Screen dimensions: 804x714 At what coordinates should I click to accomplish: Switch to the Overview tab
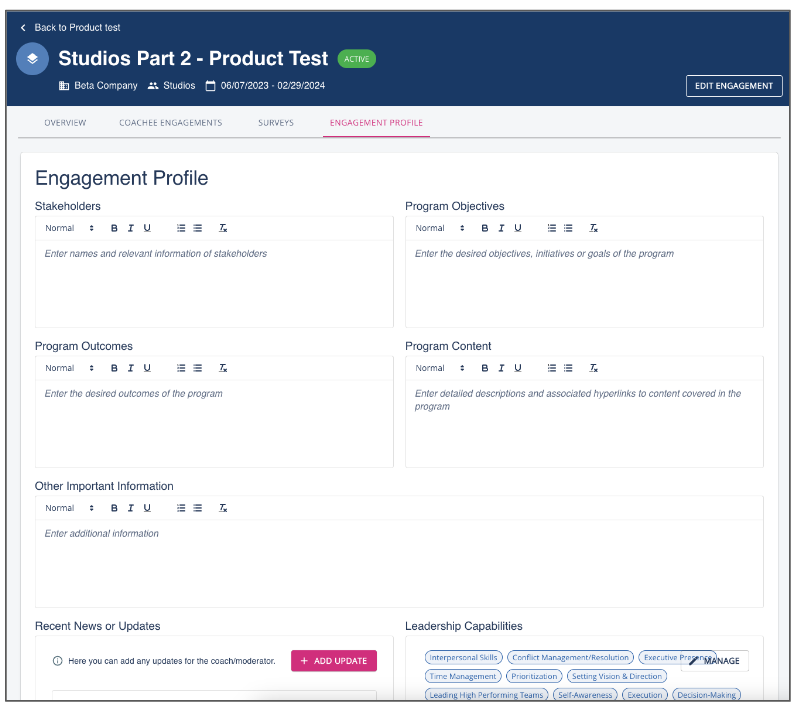(x=65, y=123)
